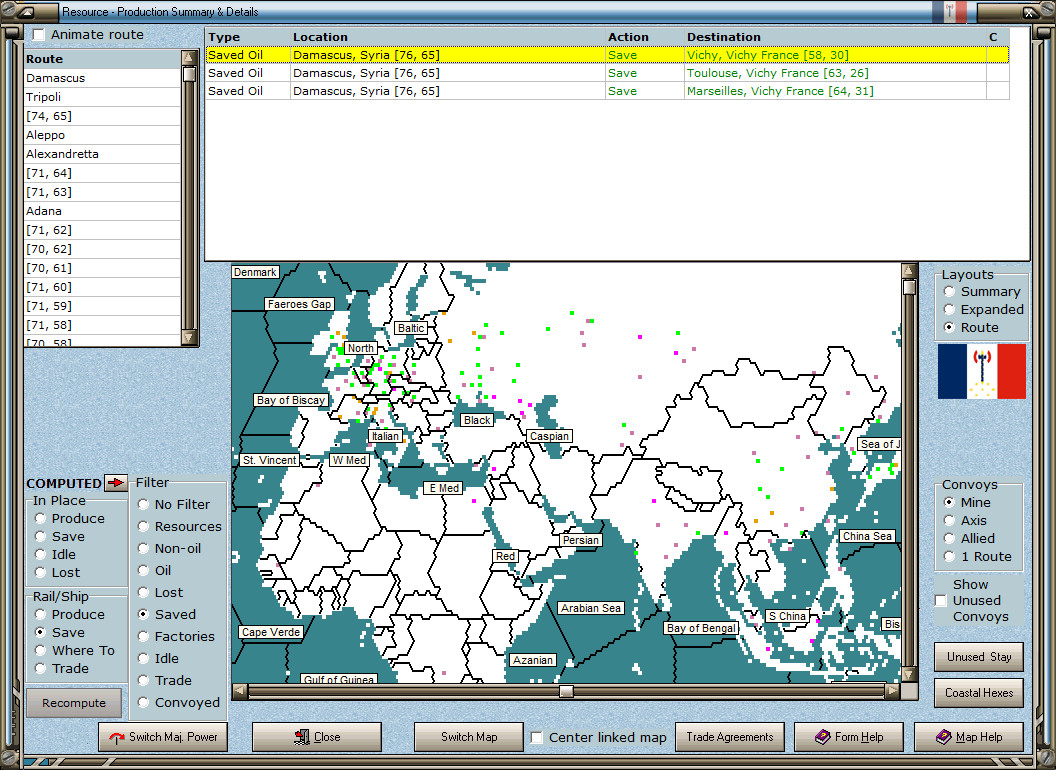Click the Bay of Bengal map label
This screenshot has width=1056, height=770.
[x=701, y=628]
